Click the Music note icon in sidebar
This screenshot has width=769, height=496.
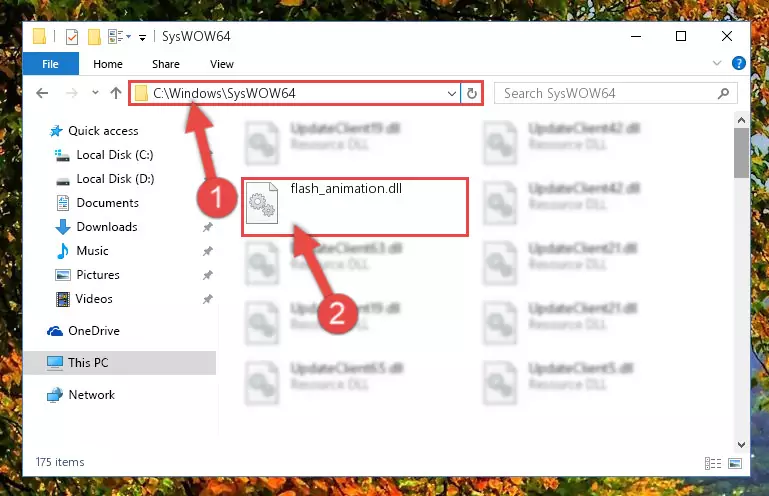[63, 251]
